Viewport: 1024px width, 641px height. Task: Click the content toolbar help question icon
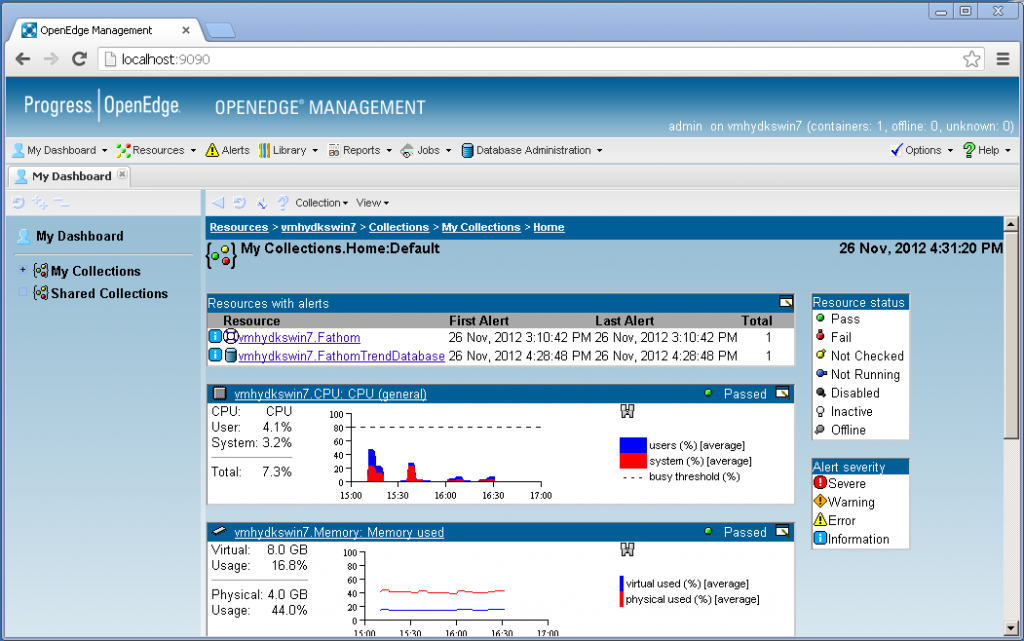(282, 203)
